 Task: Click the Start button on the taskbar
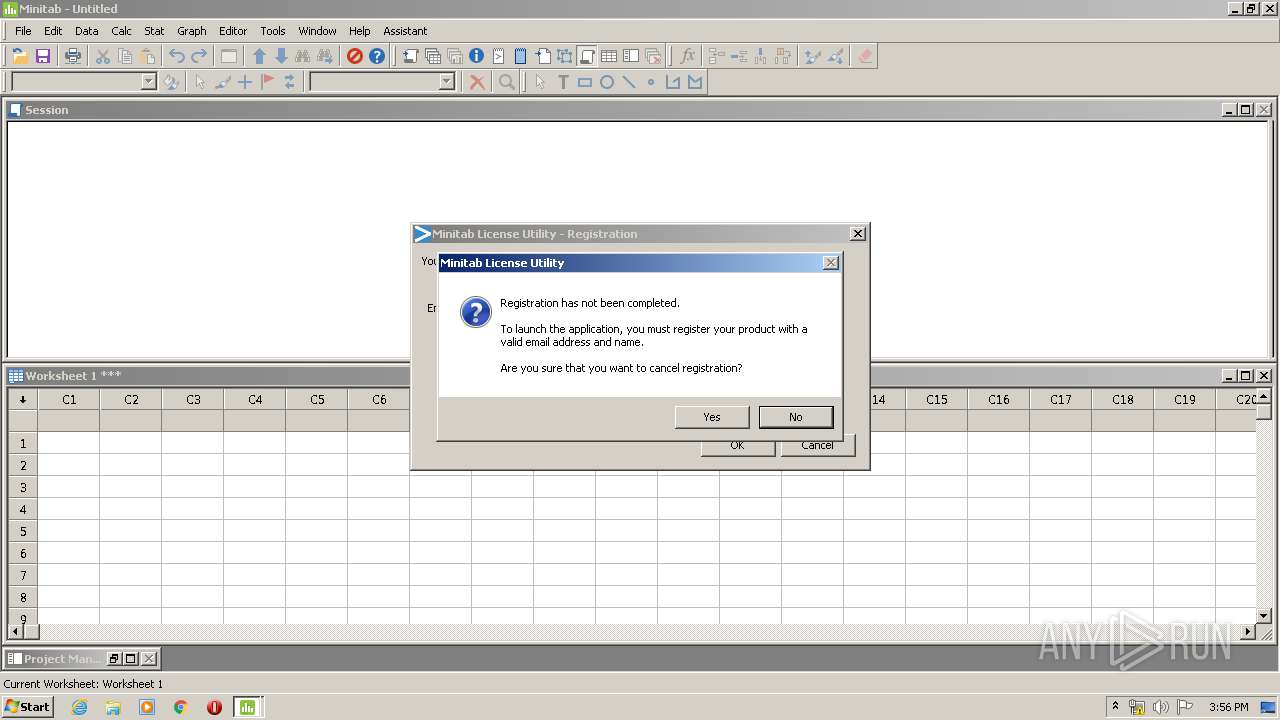(27, 707)
